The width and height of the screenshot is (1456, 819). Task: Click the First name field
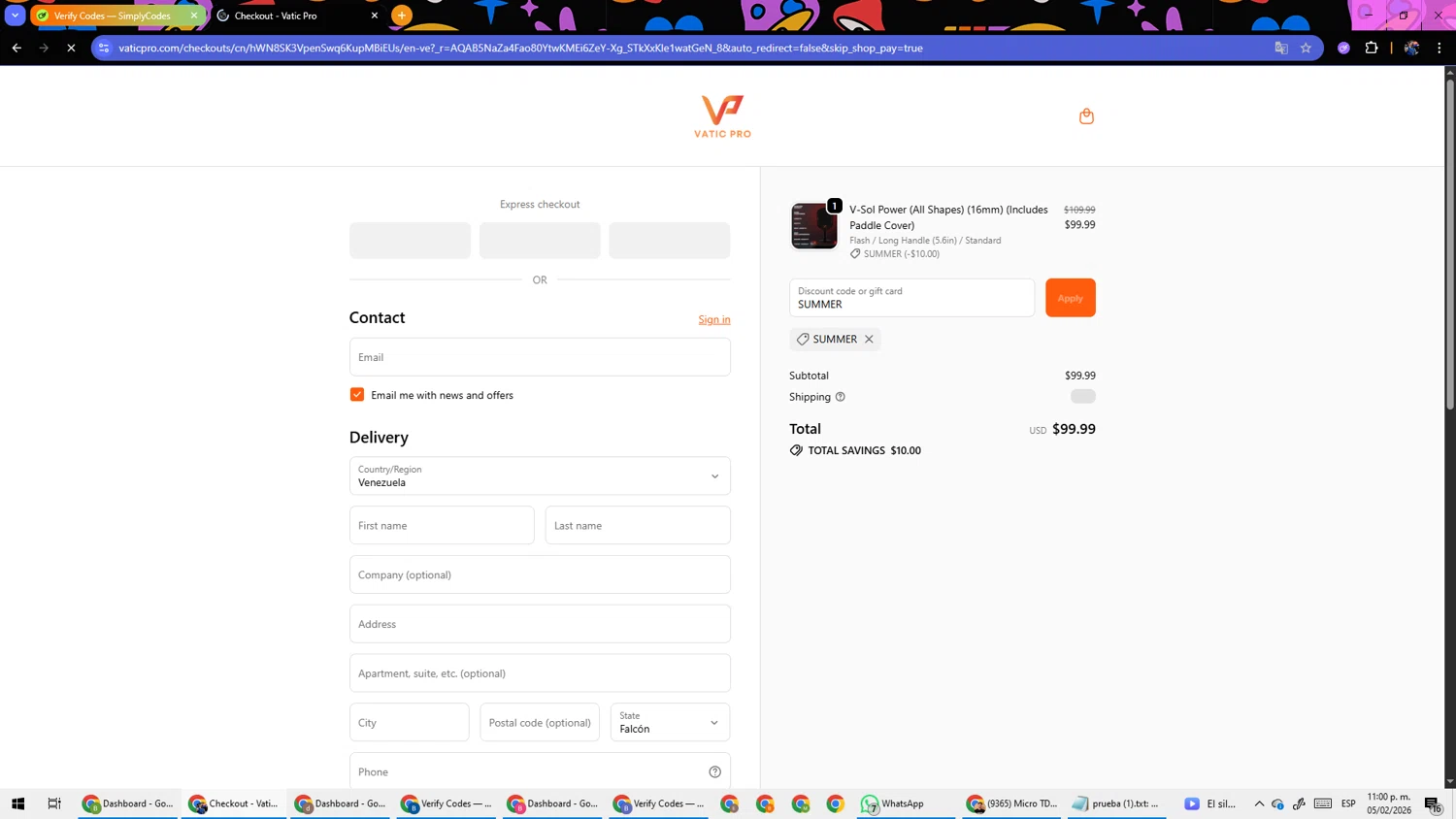tap(442, 526)
